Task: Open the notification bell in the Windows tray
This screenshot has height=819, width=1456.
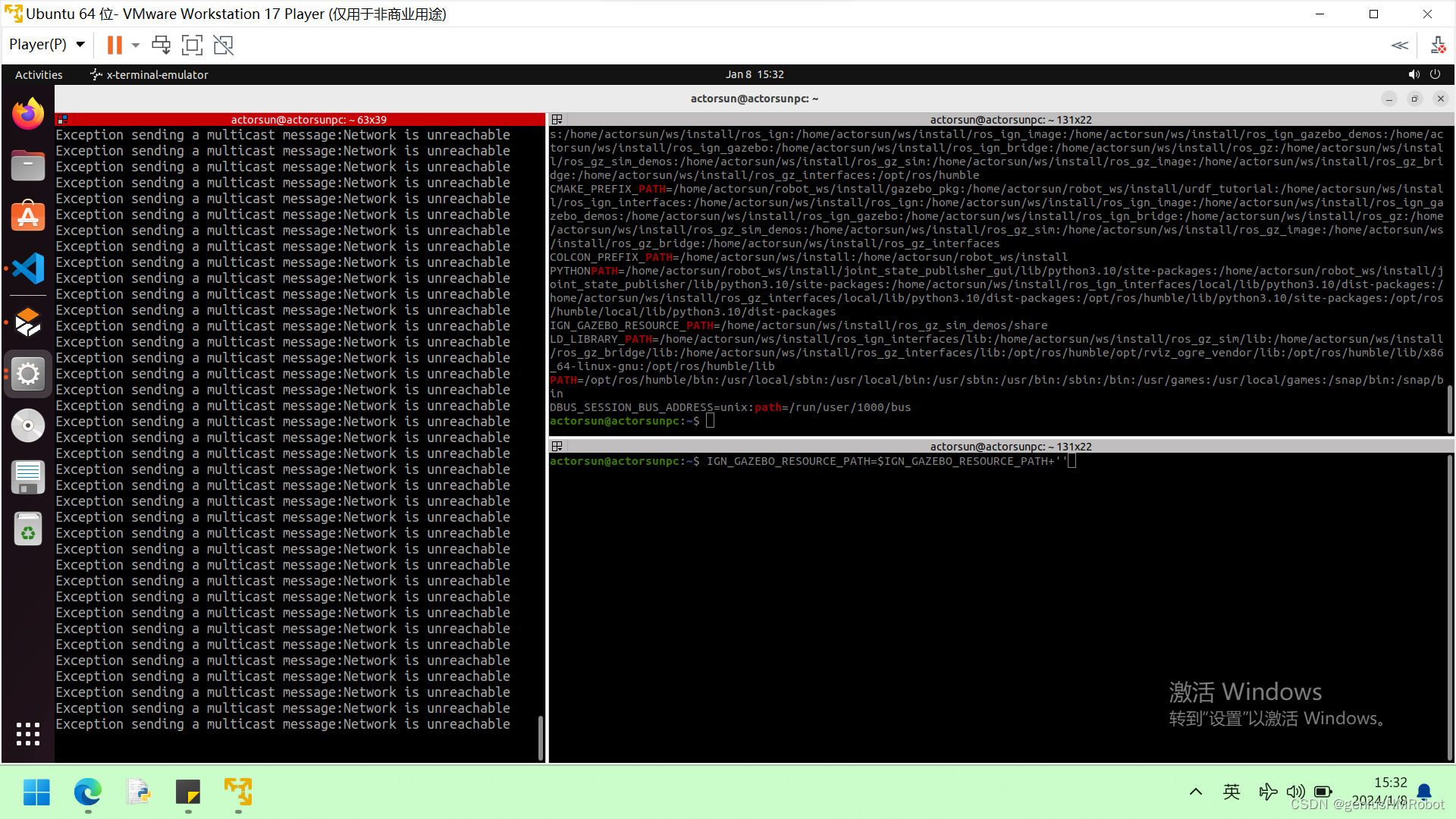Action: [x=1424, y=792]
